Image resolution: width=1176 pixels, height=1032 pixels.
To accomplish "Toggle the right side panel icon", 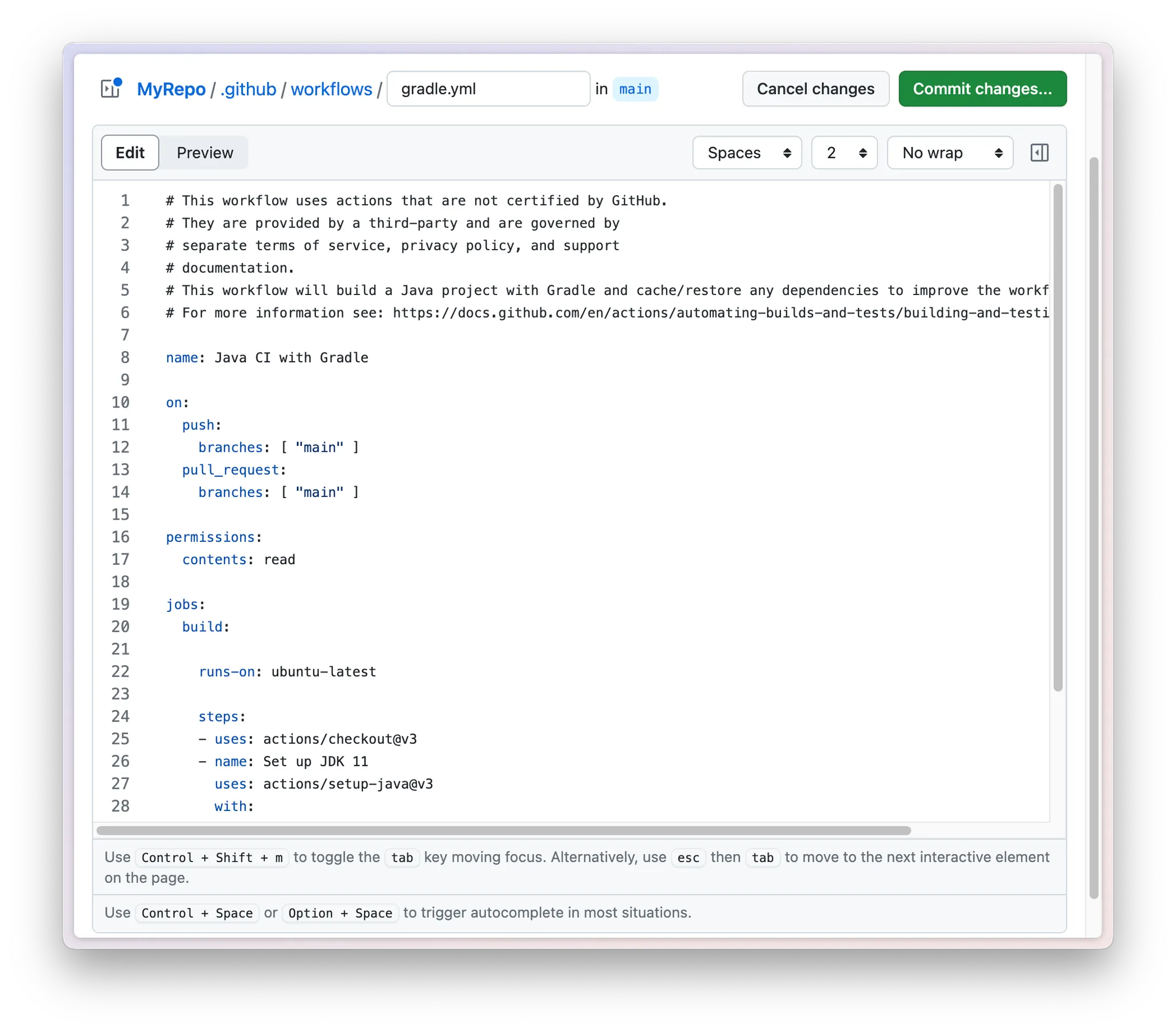I will pyautogui.click(x=1039, y=153).
